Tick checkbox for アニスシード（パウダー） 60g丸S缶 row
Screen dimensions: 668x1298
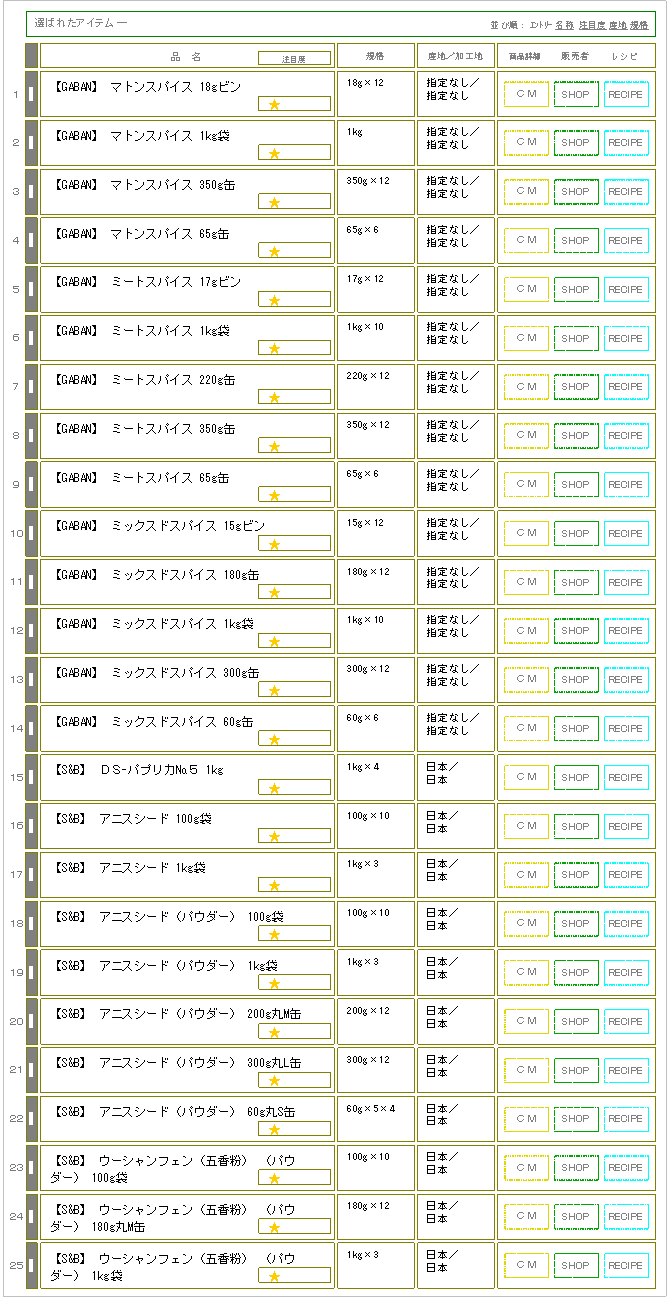(x=31, y=1119)
